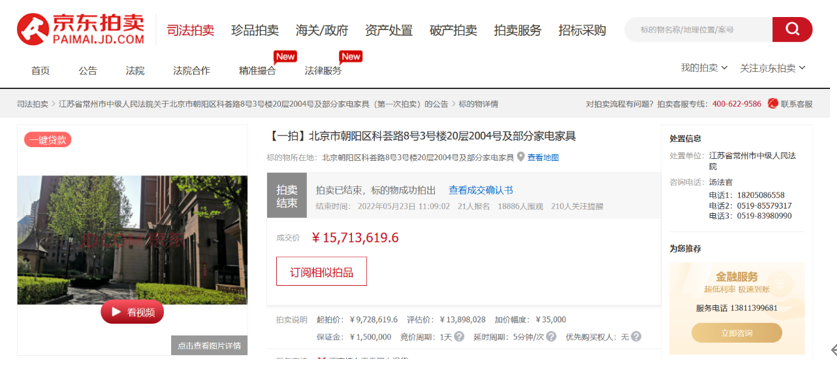This screenshot has width=837, height=366.
Task: Click the phone number 0519-85579317
Action: click(x=764, y=206)
